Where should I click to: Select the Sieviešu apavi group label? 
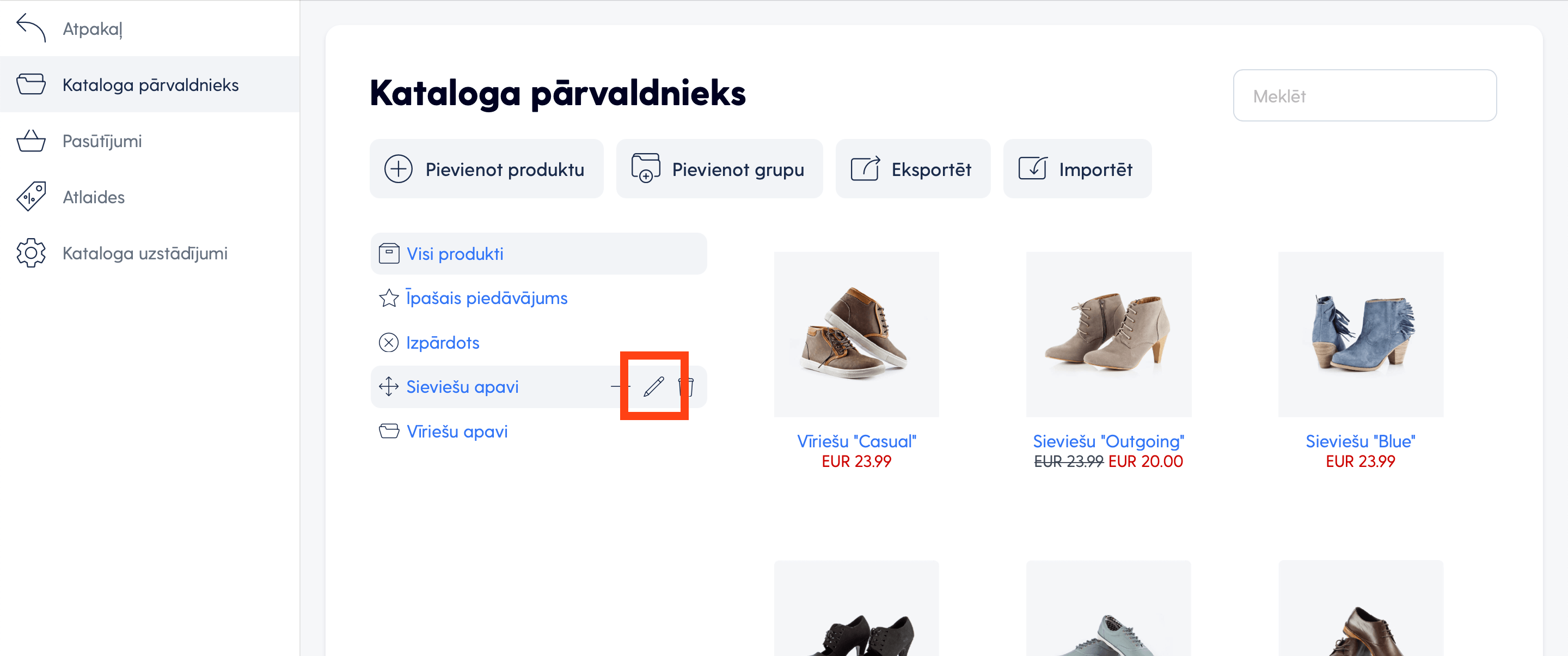click(x=462, y=387)
